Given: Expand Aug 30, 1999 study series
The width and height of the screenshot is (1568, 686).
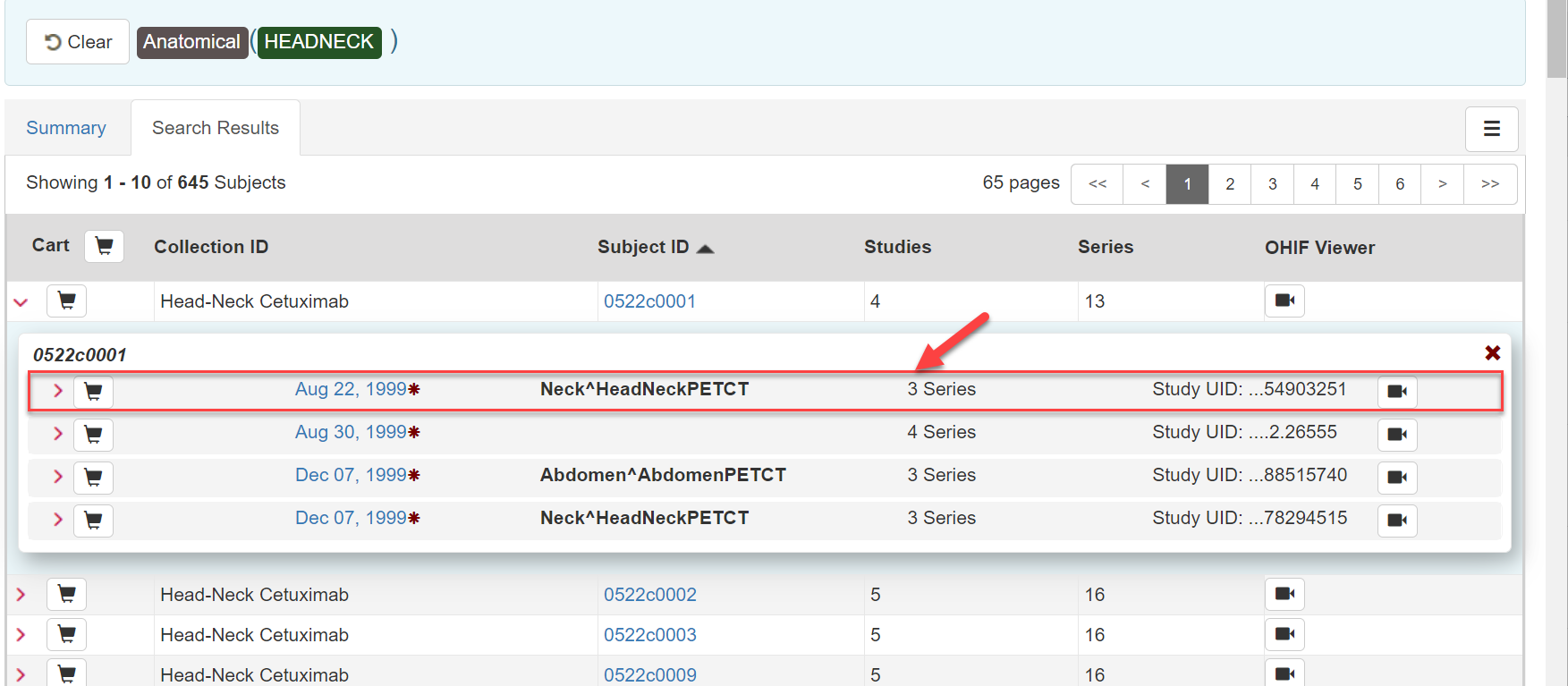Looking at the screenshot, I should [x=57, y=434].
